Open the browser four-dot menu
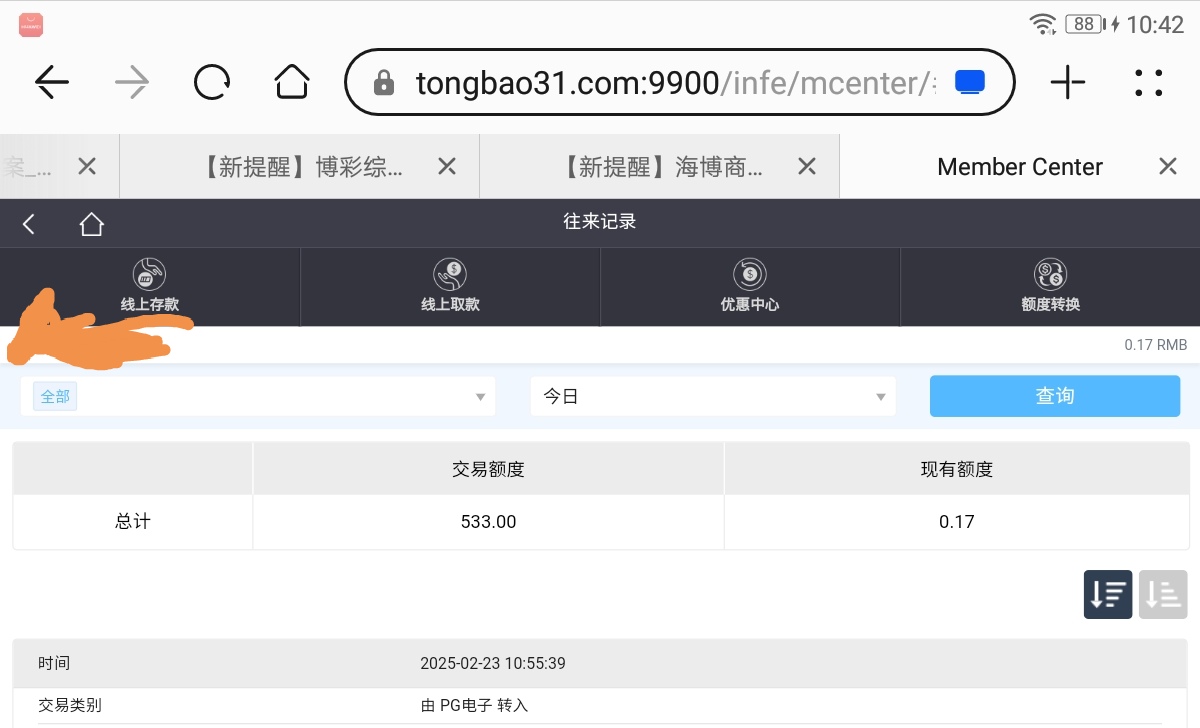The height and width of the screenshot is (728, 1200). click(1149, 82)
